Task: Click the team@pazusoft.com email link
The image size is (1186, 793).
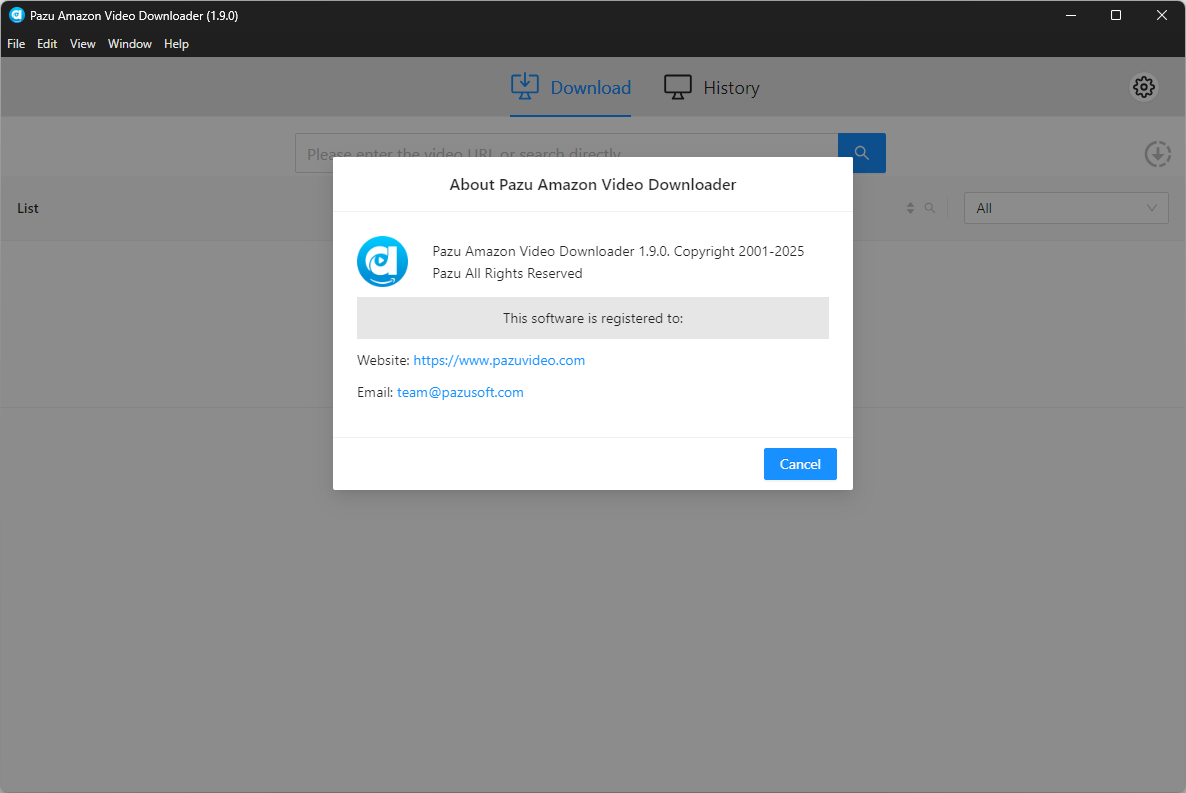Action: coord(460,392)
